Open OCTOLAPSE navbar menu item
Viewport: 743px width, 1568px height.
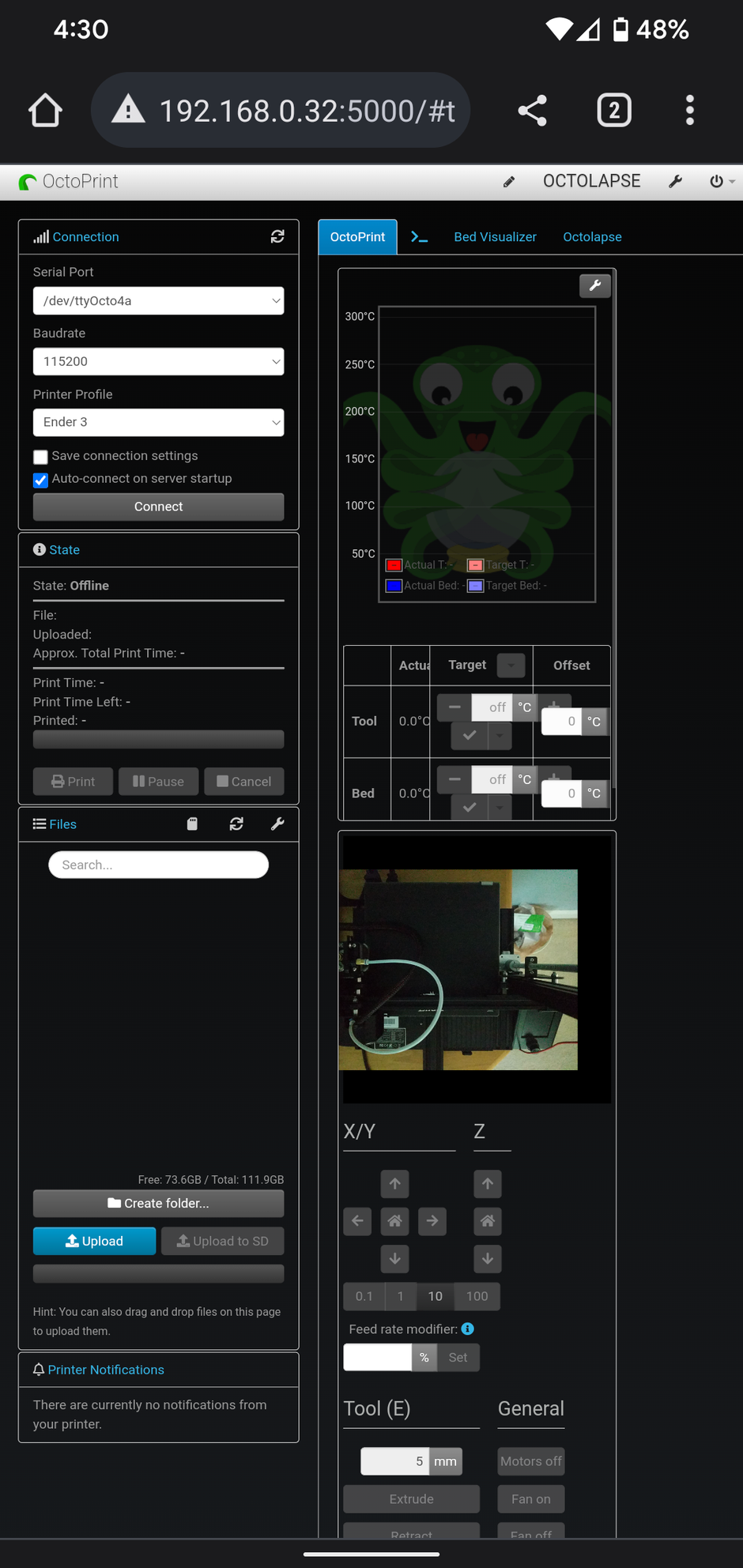(592, 181)
